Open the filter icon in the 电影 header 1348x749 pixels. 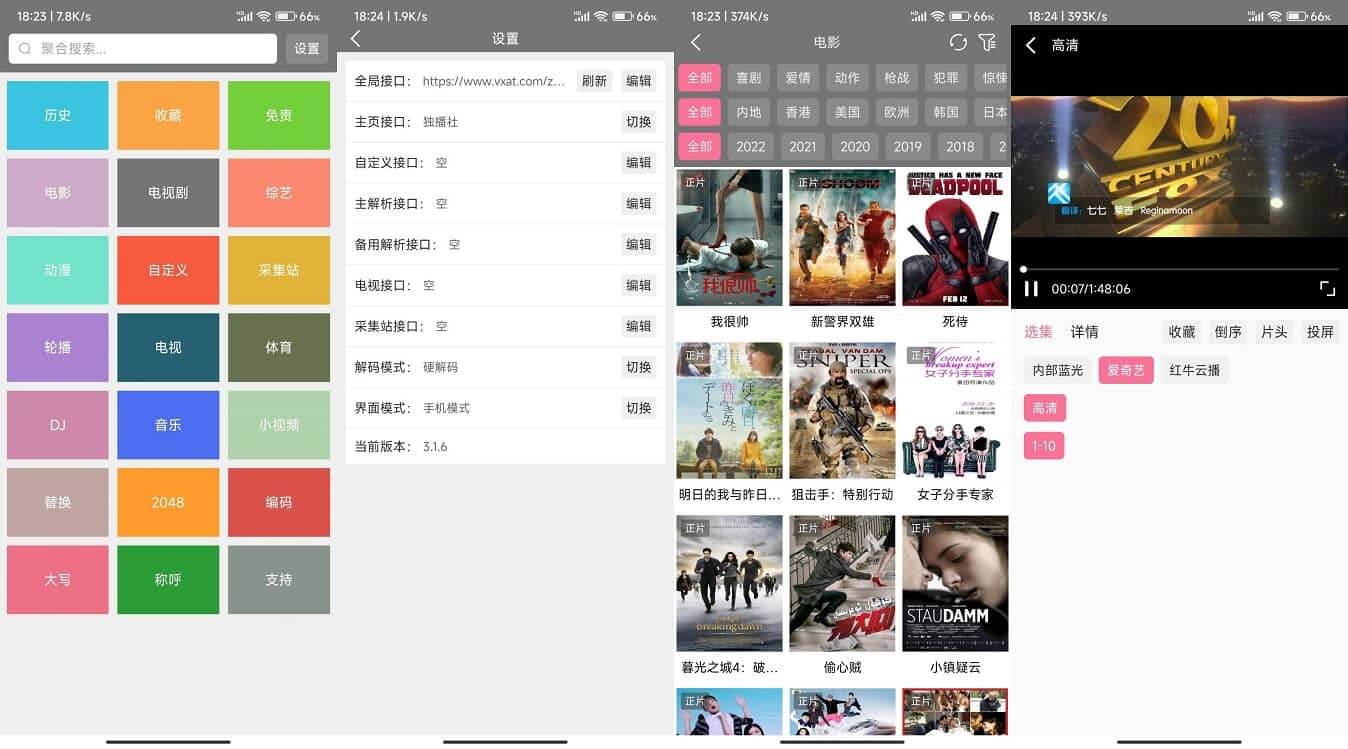point(988,42)
